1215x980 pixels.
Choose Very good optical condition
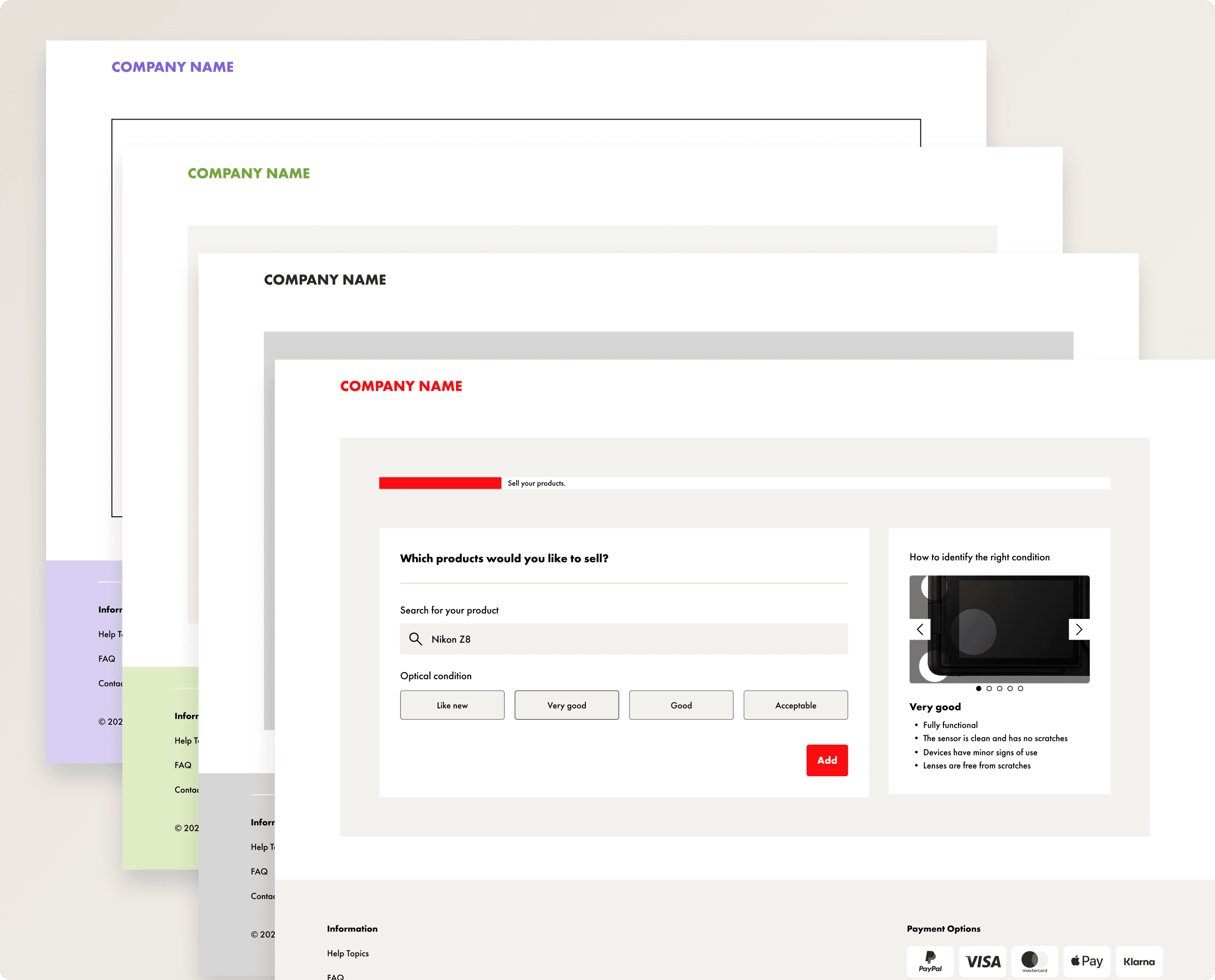coord(567,705)
